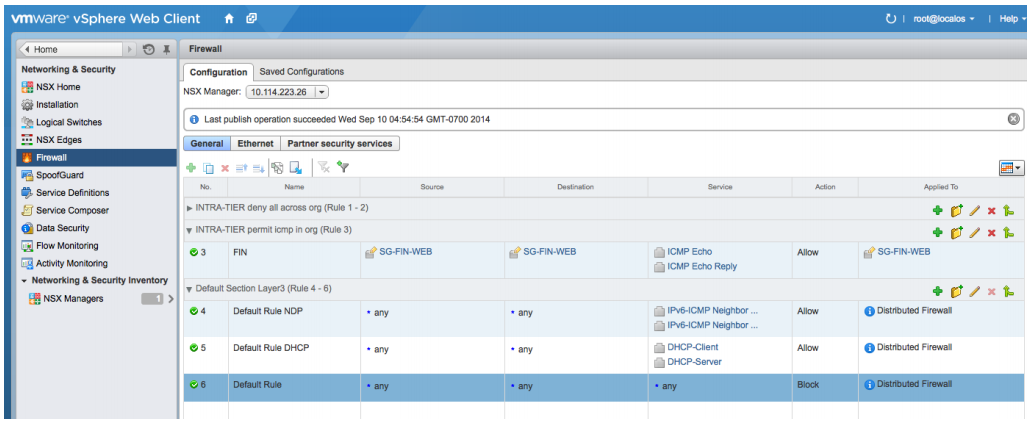Click the refresh icon in top header

coord(890,19)
